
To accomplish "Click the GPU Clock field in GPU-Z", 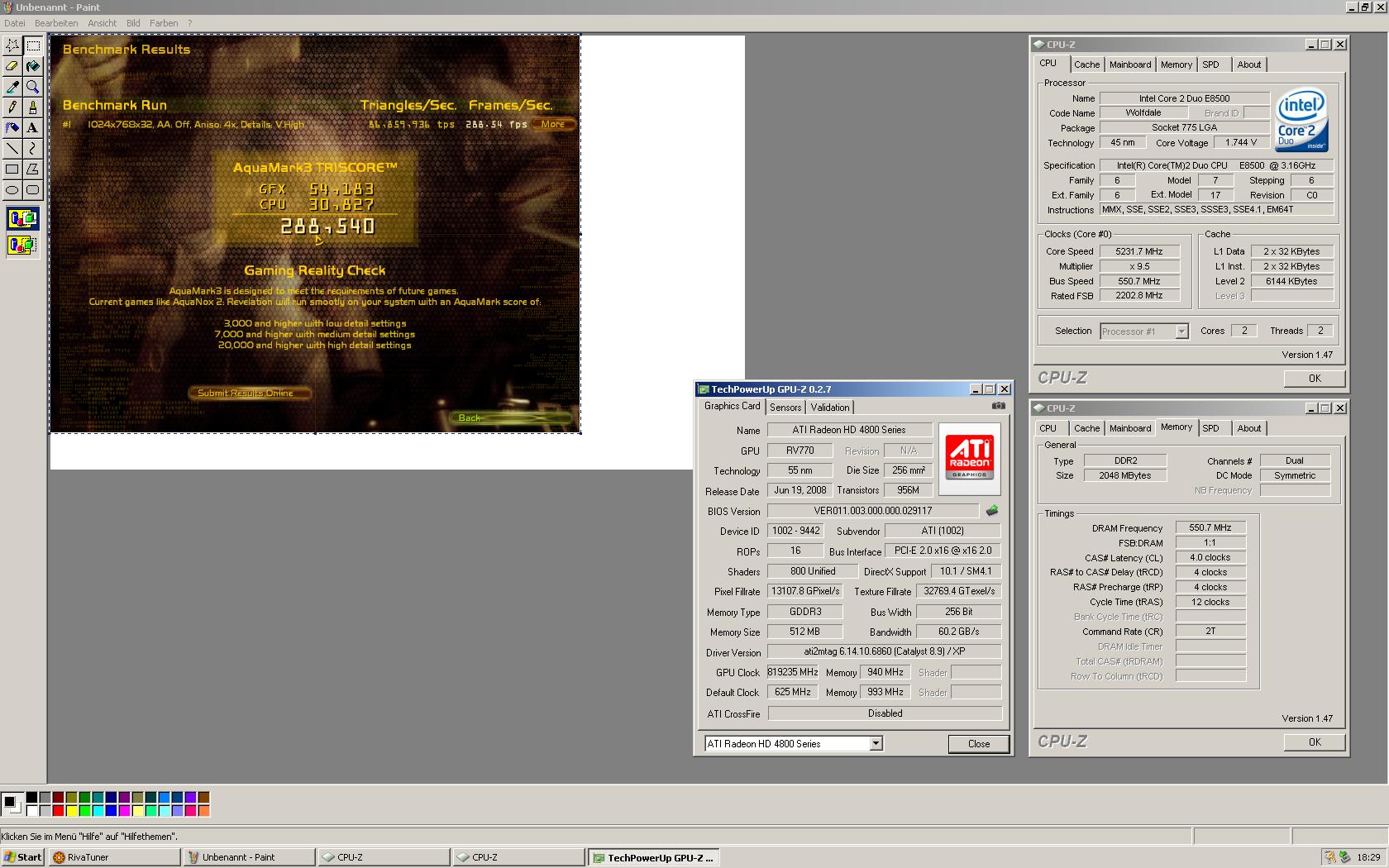I will [793, 672].
